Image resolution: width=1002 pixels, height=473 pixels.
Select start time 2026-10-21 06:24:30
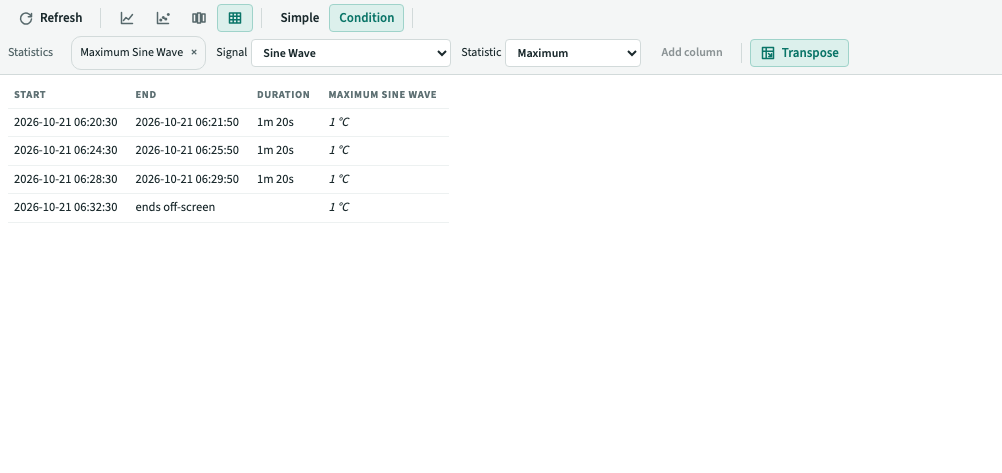click(x=66, y=150)
